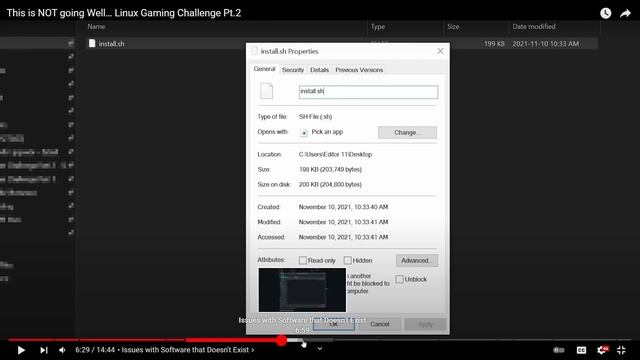The height and width of the screenshot is (360, 640).
Task: Click the 6:29 / 14:44 time display
Action: [95, 350]
